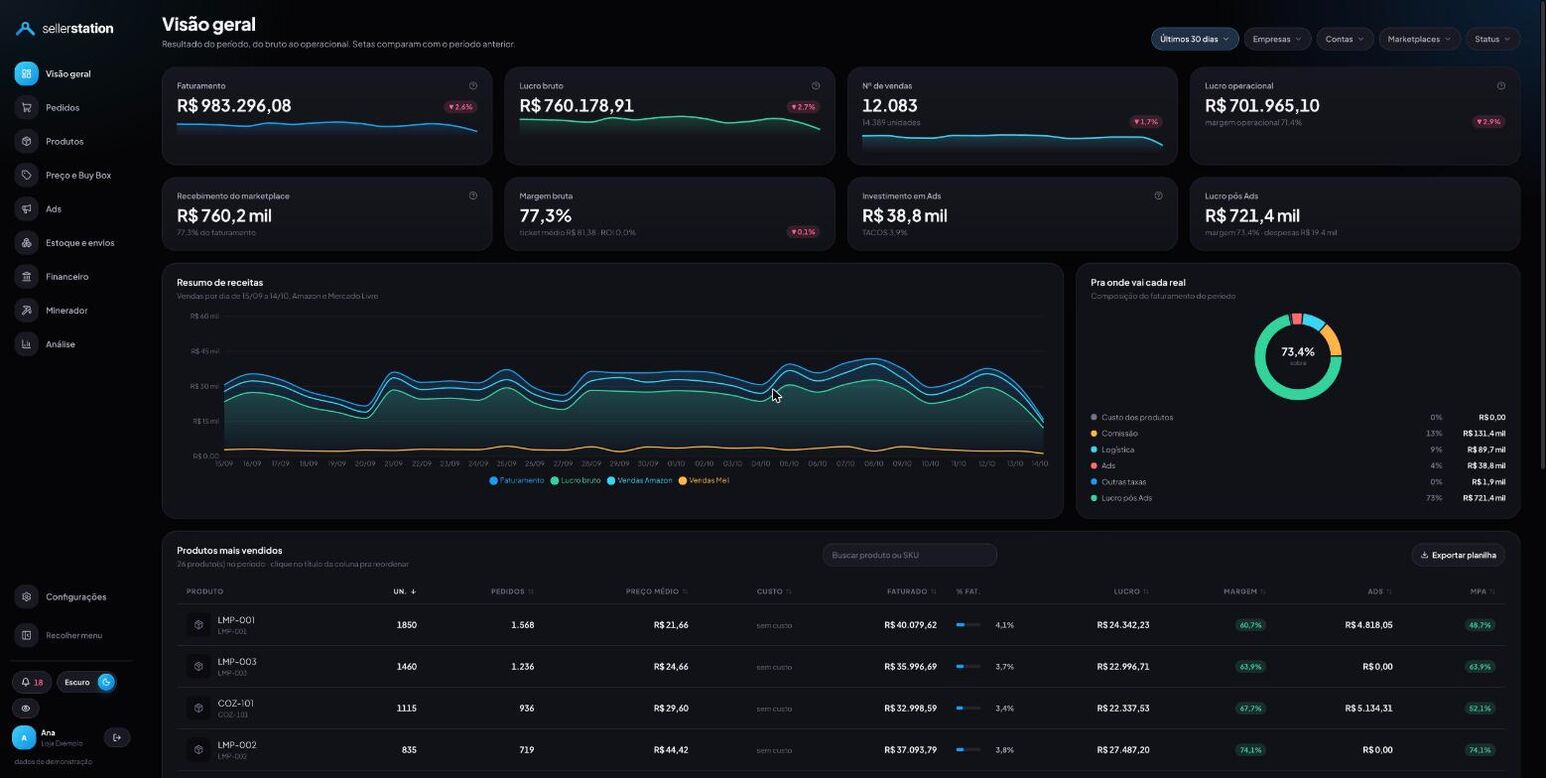This screenshot has height=778, width=1546.
Task: Click the Financeiro bank icon
Action: (x=26, y=276)
